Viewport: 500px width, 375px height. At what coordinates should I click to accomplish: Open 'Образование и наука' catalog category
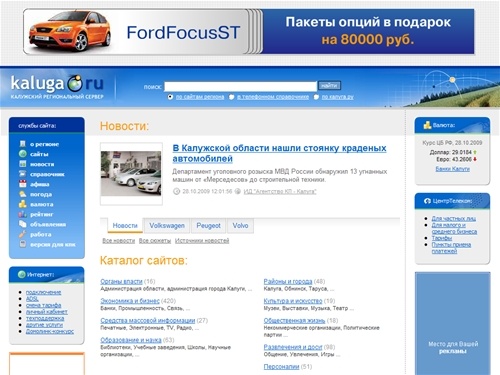coord(131,340)
